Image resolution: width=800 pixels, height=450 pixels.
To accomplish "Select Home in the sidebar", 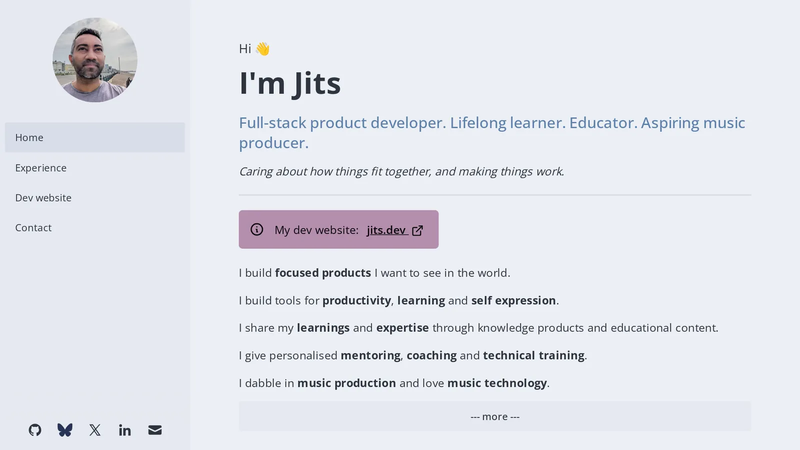I will point(95,137).
